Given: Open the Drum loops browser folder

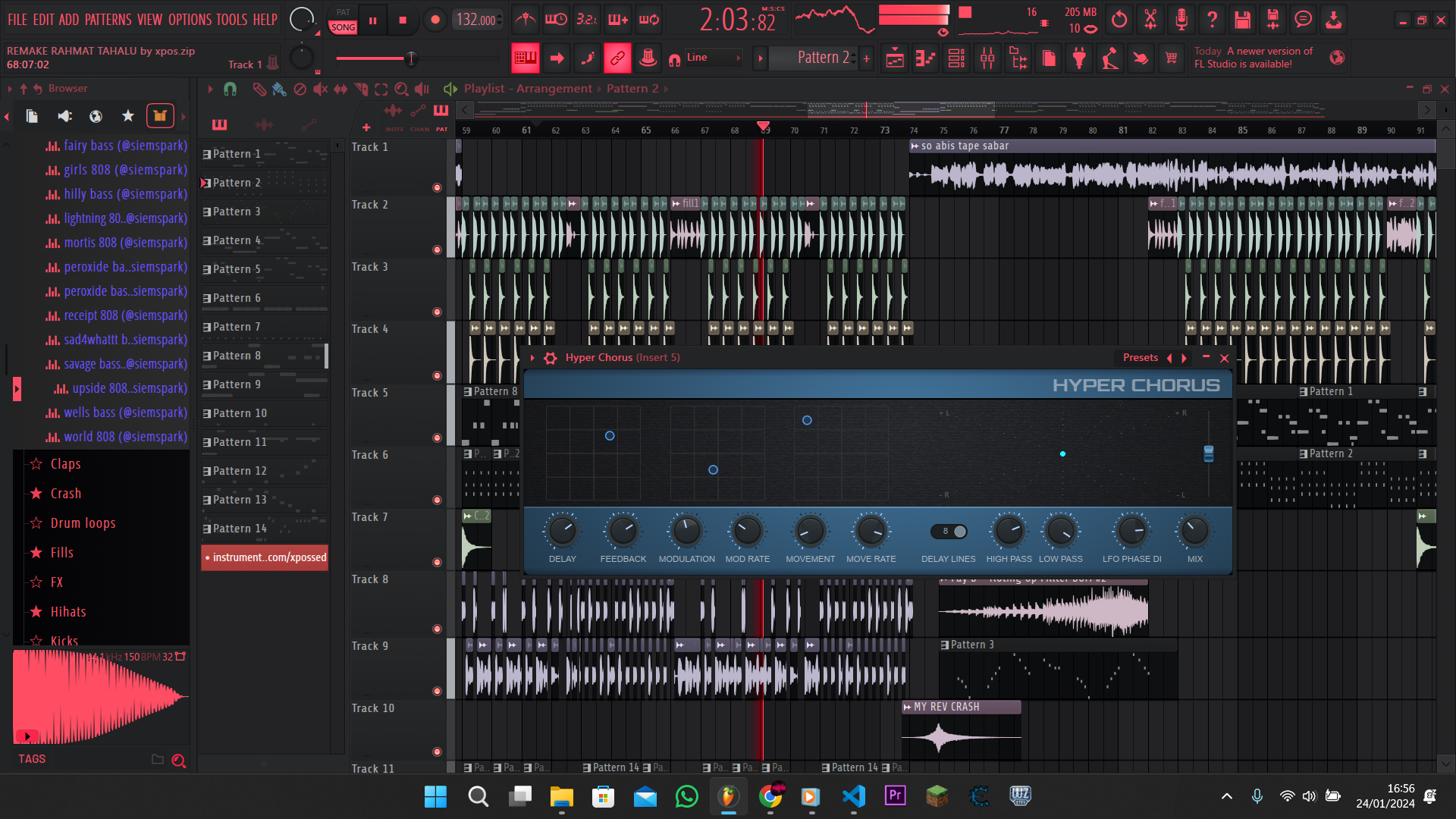Looking at the screenshot, I should (83, 523).
